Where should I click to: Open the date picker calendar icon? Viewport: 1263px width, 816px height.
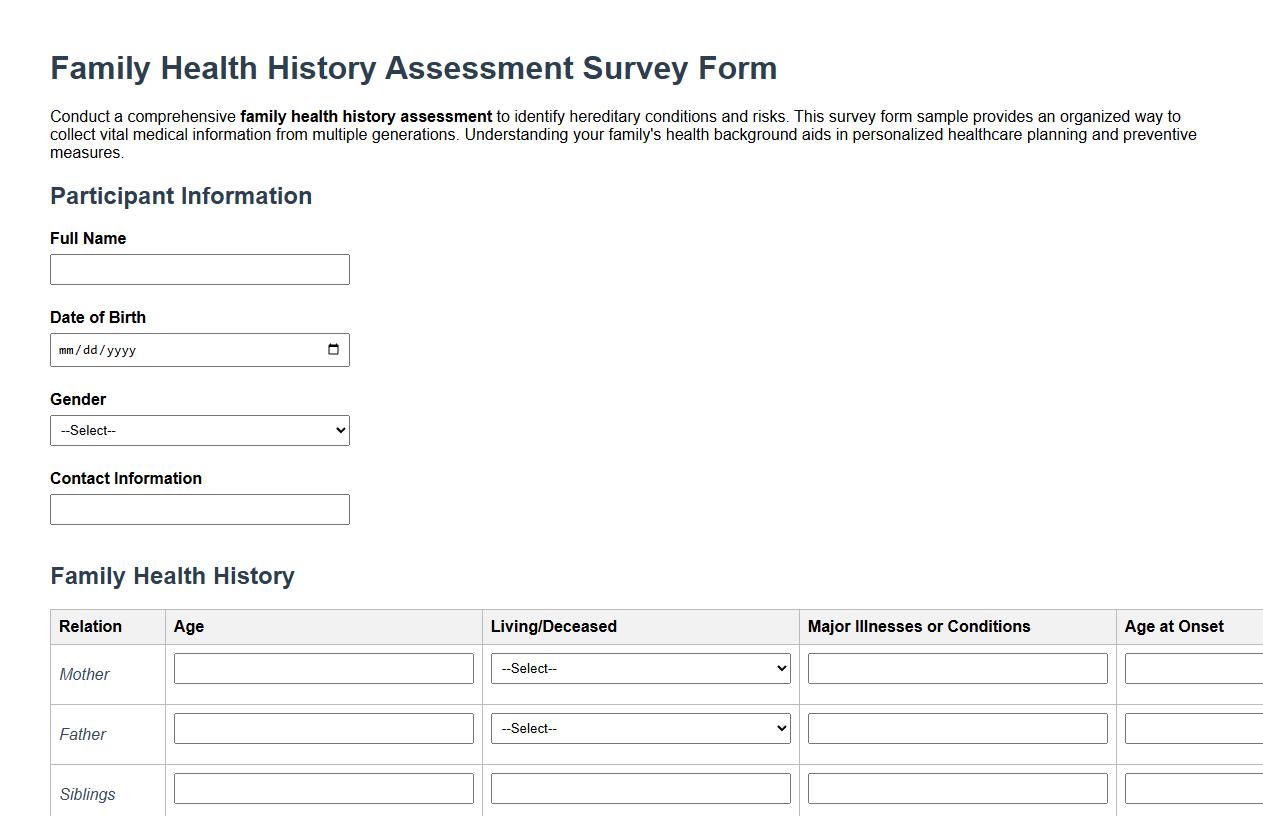click(x=333, y=349)
